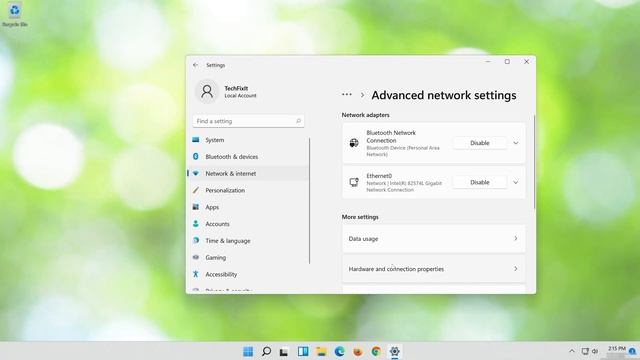Open the notification badge in tray

pyautogui.click(x=632, y=351)
